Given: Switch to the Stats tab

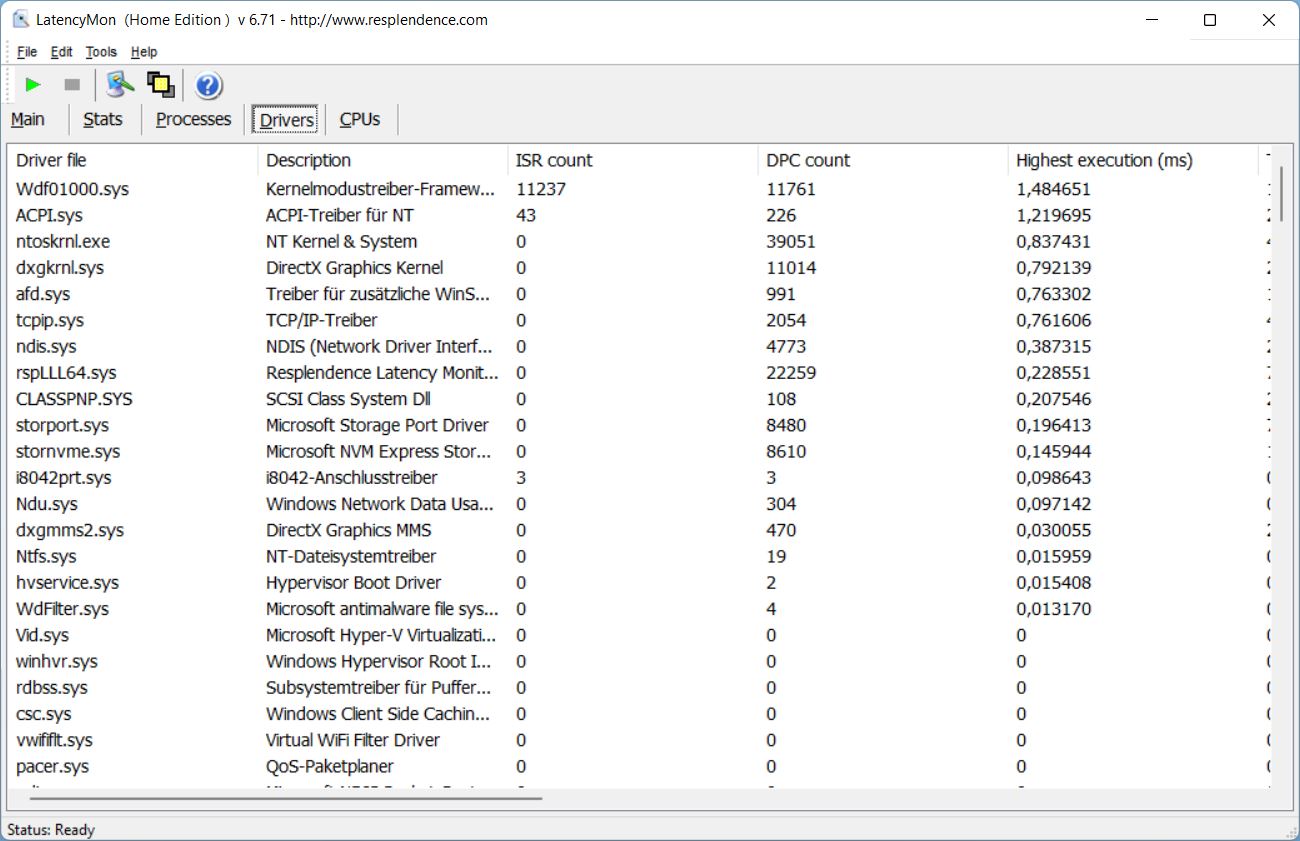Looking at the screenshot, I should point(102,119).
